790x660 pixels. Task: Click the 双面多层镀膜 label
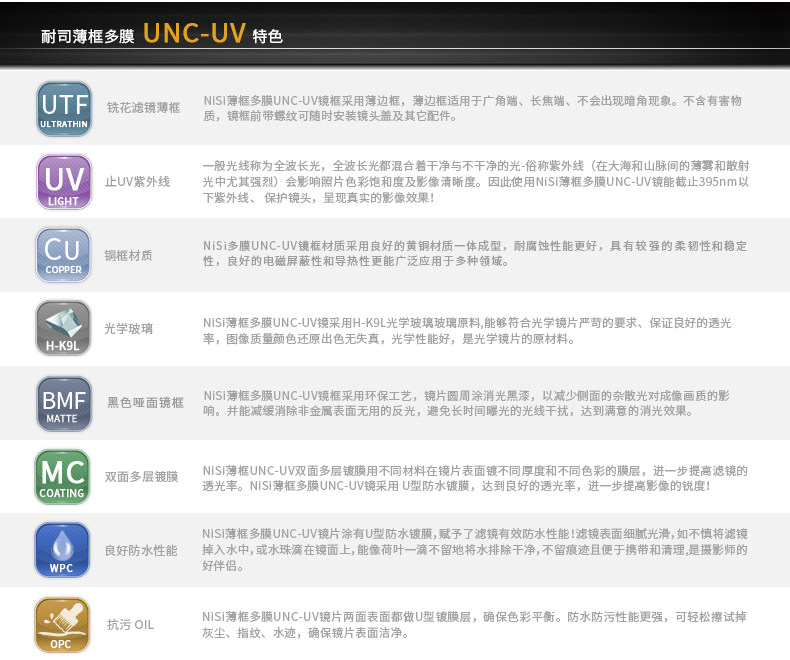point(142,477)
